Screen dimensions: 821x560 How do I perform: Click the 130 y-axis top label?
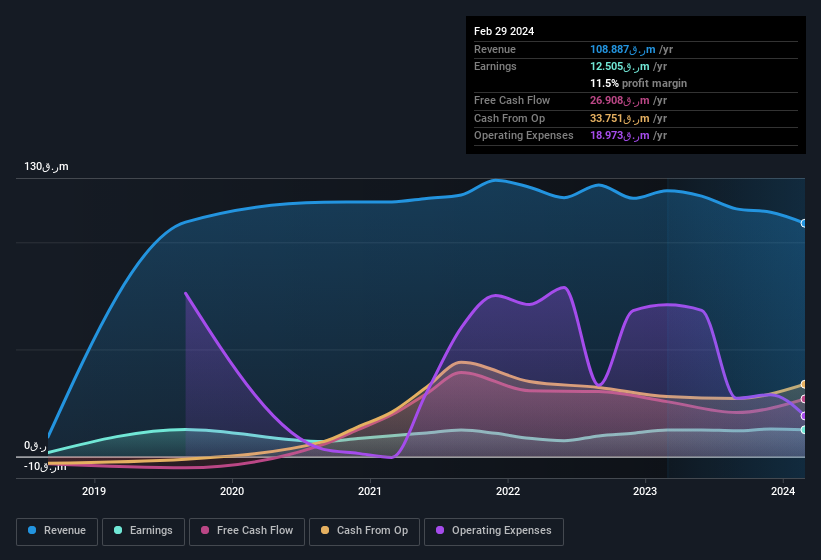[46, 166]
